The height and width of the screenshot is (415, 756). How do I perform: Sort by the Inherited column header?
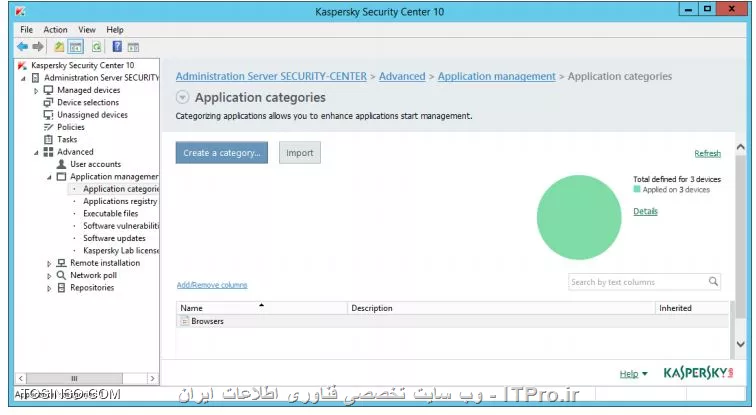692,308
